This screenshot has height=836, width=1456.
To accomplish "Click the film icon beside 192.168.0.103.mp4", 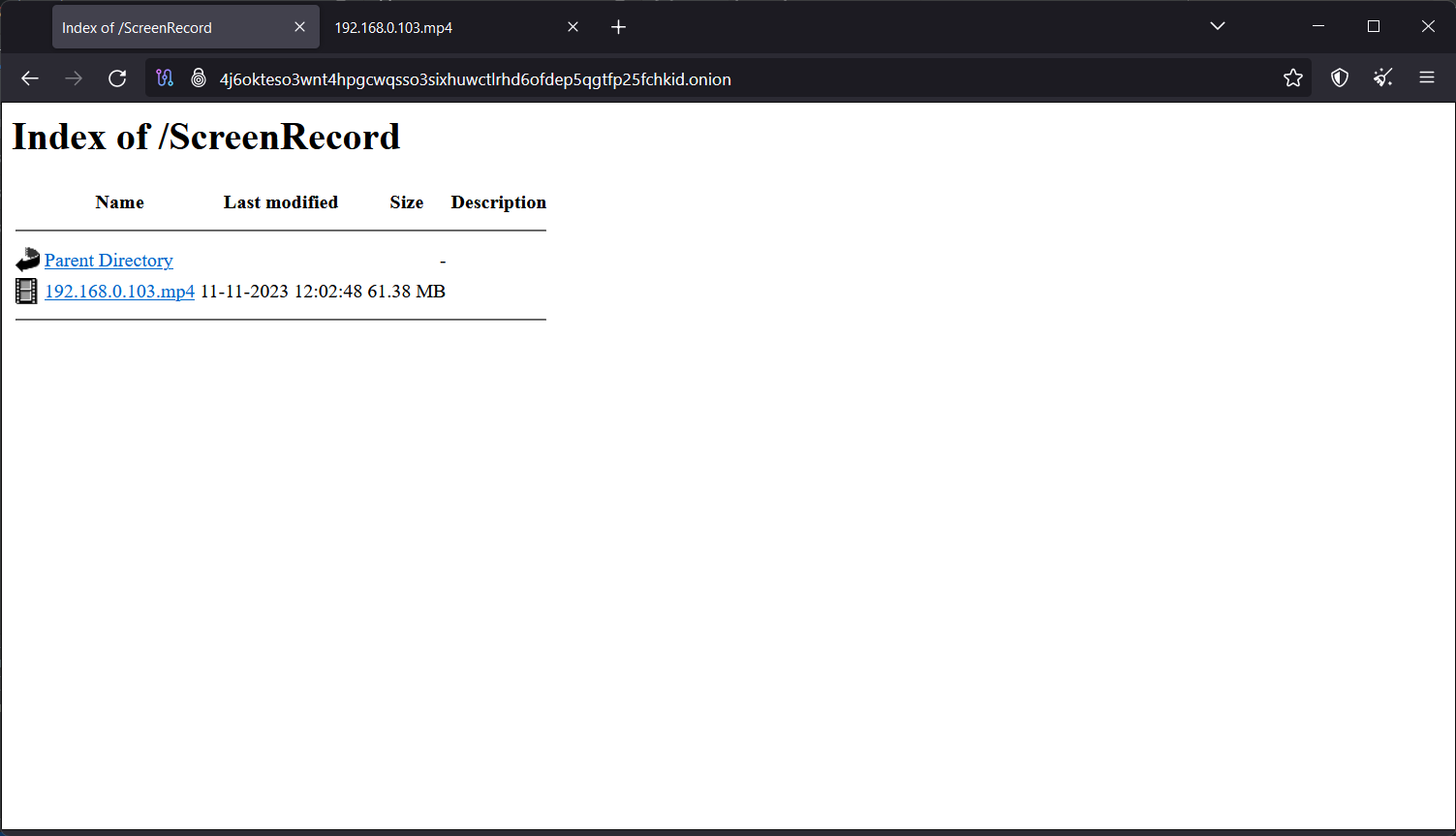I will click(x=26, y=291).
